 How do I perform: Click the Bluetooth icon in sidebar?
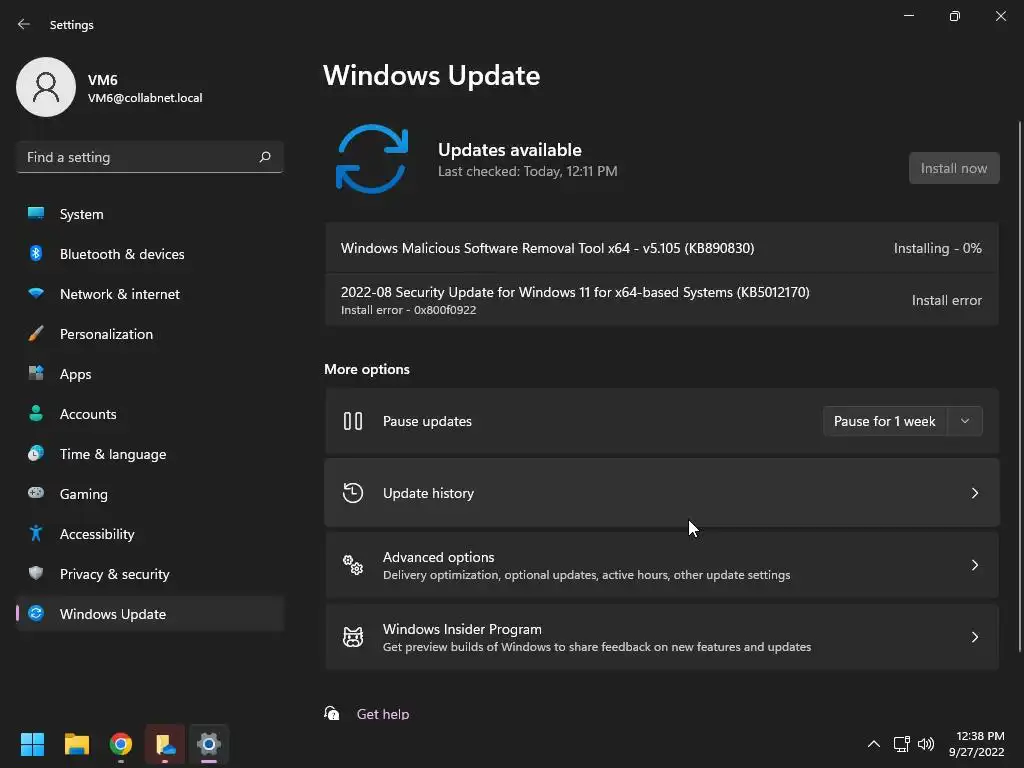(36, 253)
